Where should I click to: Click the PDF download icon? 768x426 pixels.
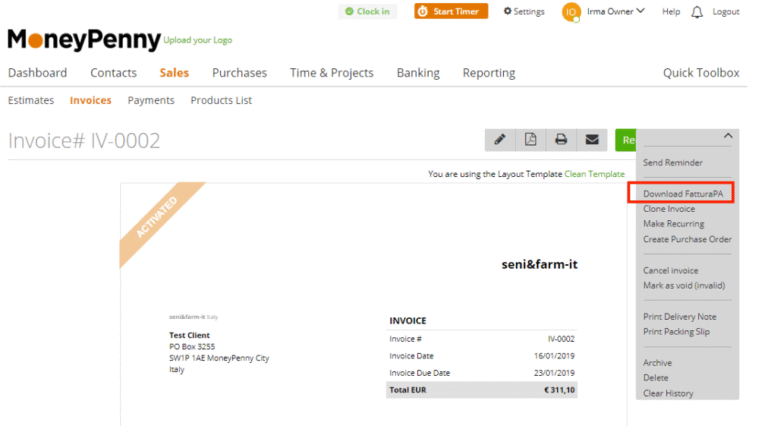click(x=531, y=140)
